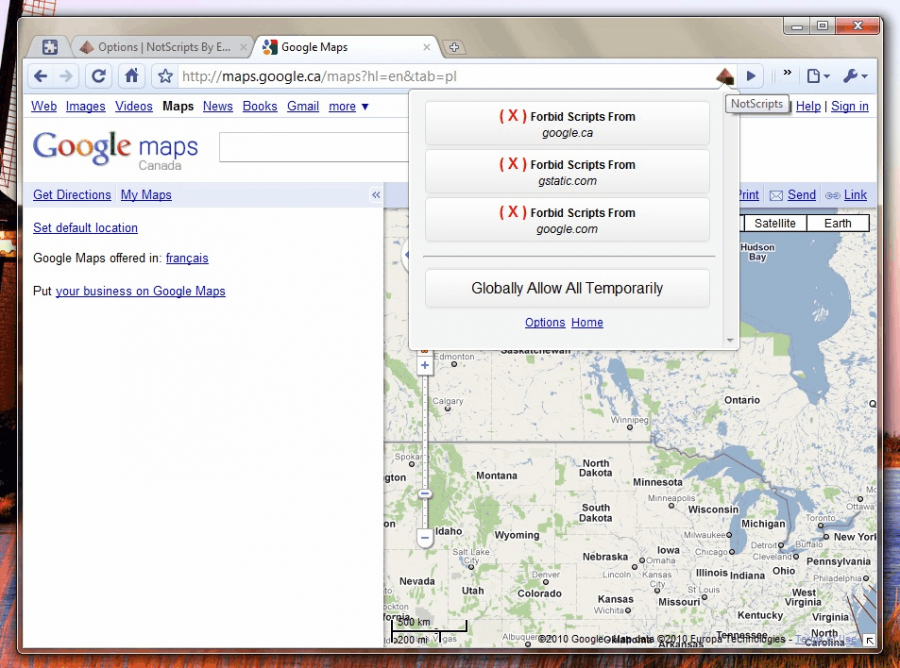Screen dimensions: 900x668
Task: Click Globally Allow All Temporarily button
Action: coord(567,288)
